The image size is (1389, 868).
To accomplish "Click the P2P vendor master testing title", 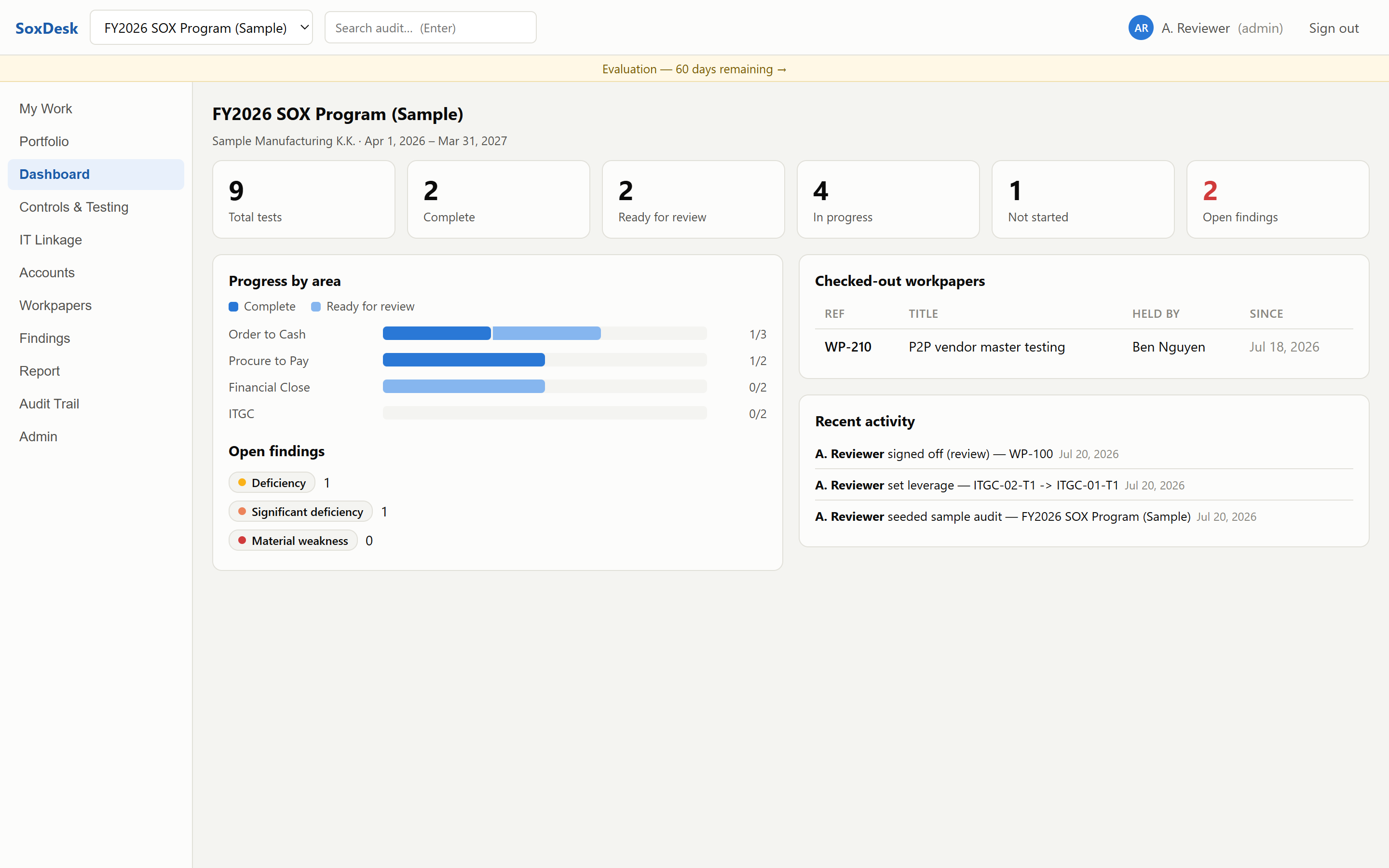I will pyautogui.click(x=987, y=347).
